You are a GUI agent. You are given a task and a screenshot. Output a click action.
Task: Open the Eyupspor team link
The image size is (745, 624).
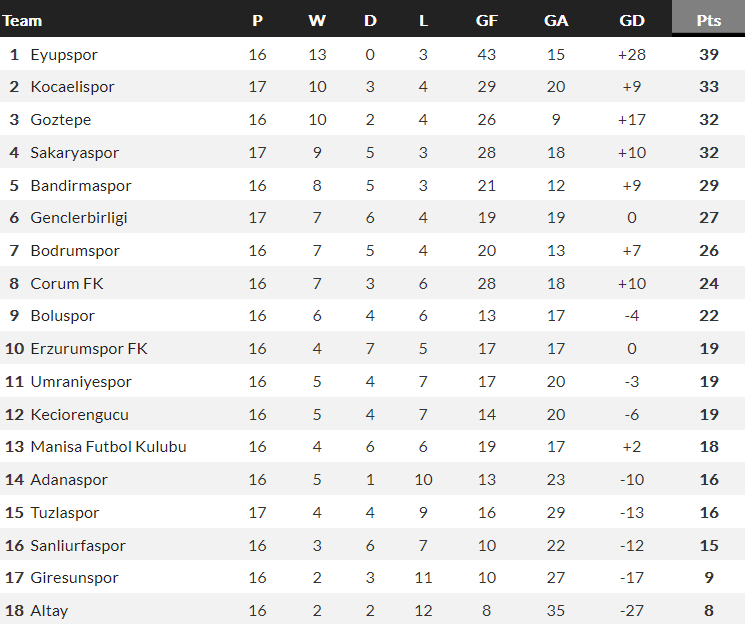coord(64,54)
